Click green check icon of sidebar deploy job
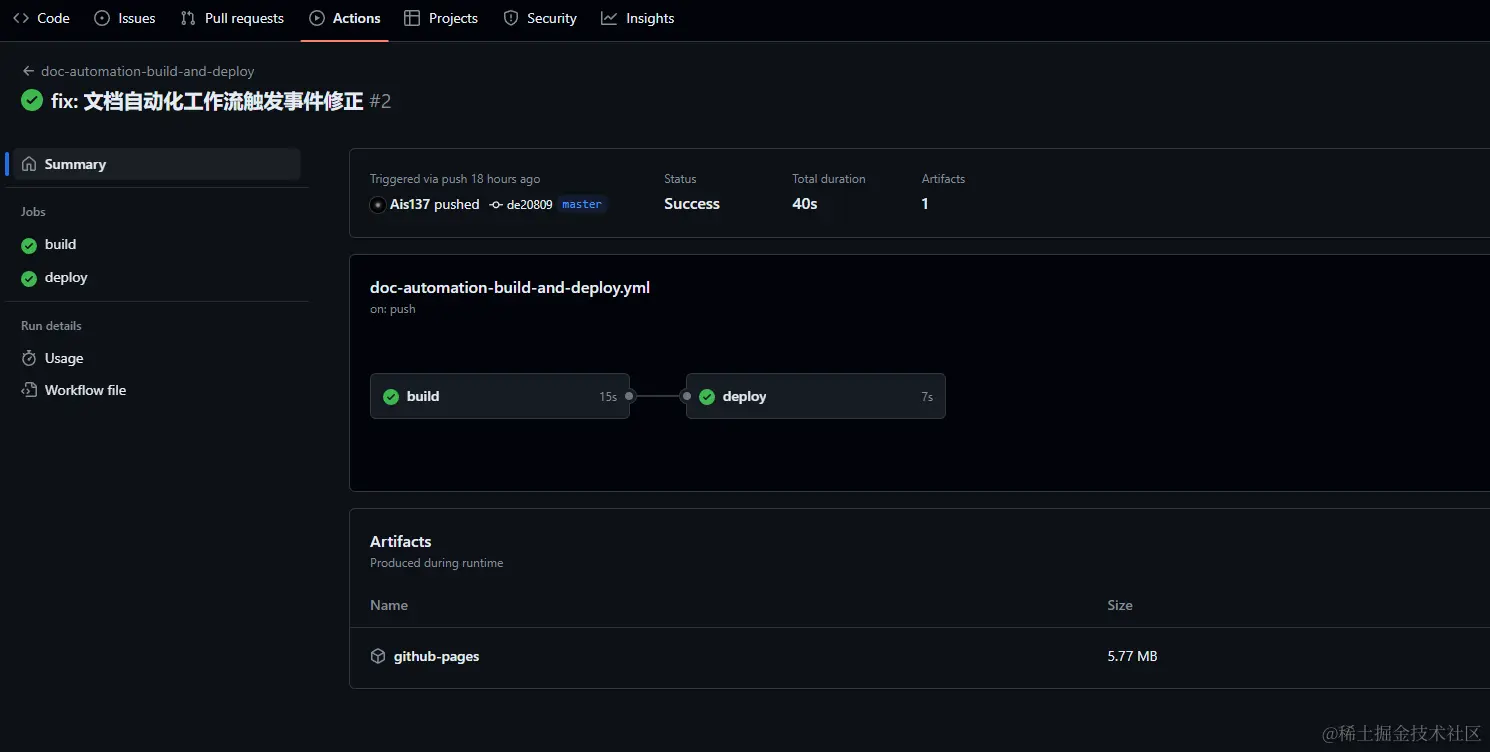This screenshot has height=752, width=1490. pyautogui.click(x=29, y=278)
